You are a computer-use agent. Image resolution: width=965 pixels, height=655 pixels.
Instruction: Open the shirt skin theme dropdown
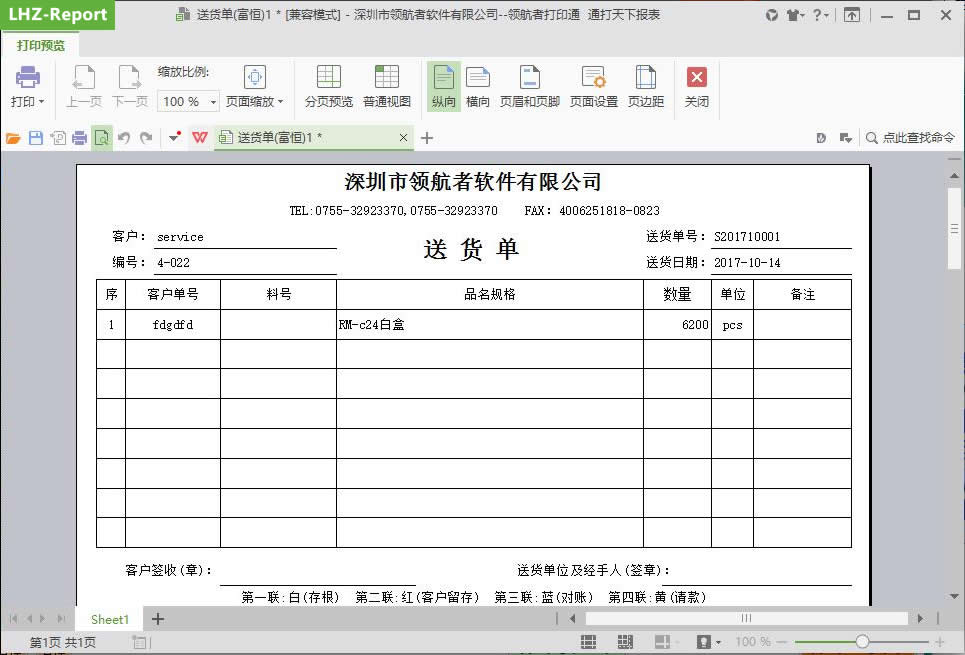pyautogui.click(x=795, y=15)
